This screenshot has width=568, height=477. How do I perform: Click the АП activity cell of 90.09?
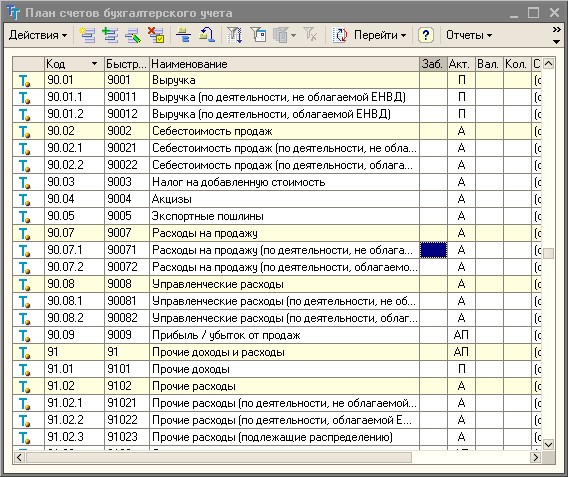pyautogui.click(x=461, y=335)
